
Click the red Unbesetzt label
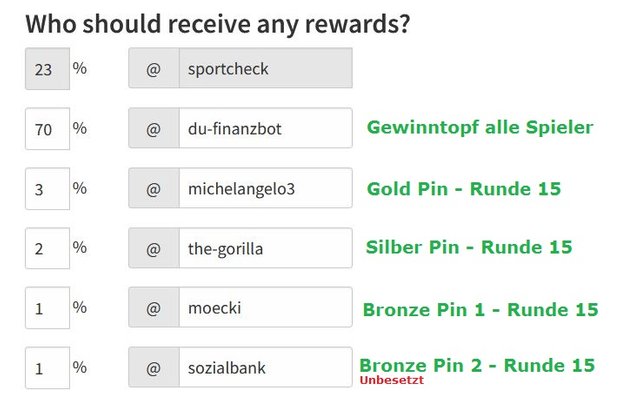point(392,380)
